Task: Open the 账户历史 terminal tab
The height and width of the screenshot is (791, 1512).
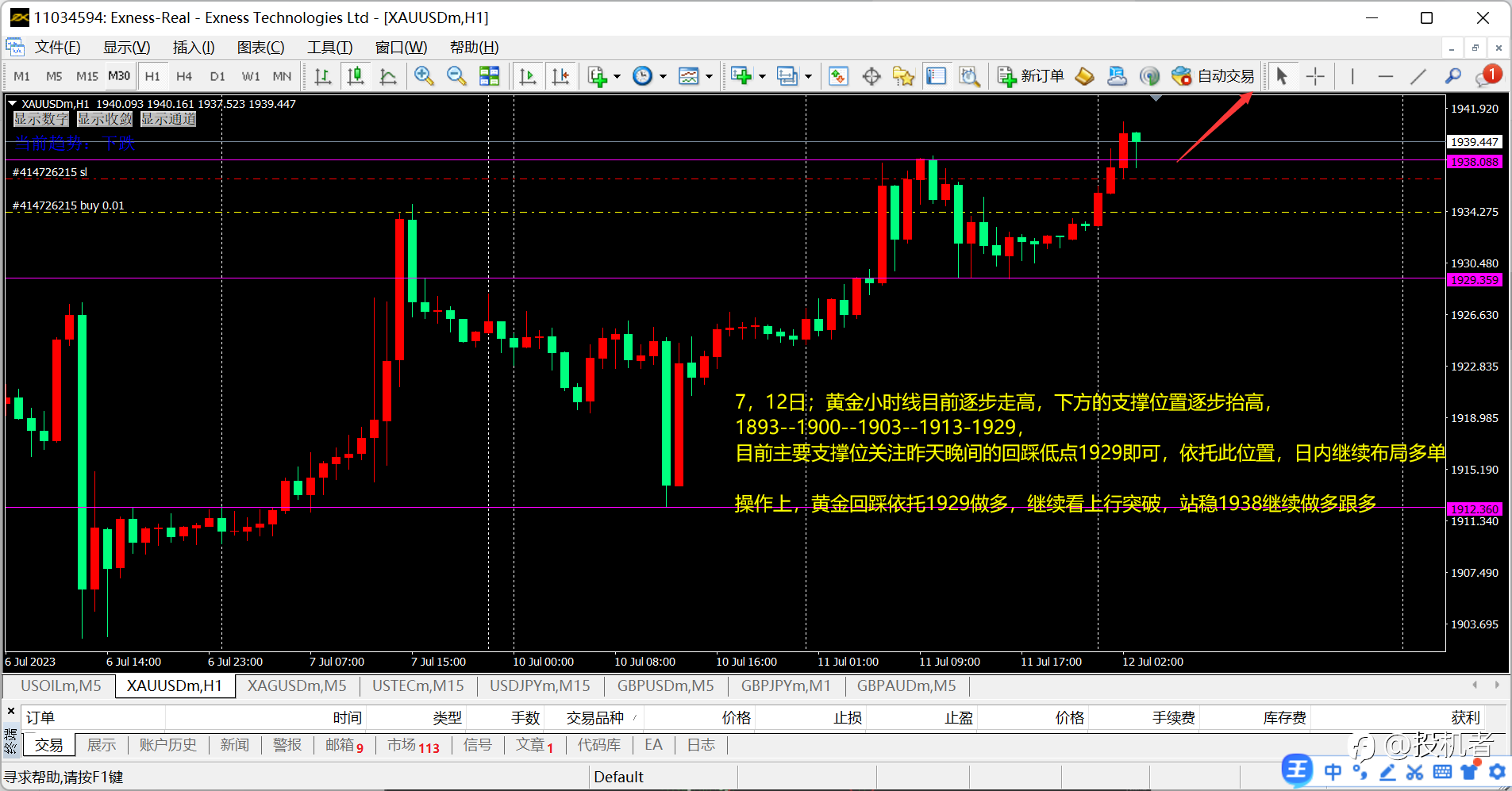Action: click(167, 745)
